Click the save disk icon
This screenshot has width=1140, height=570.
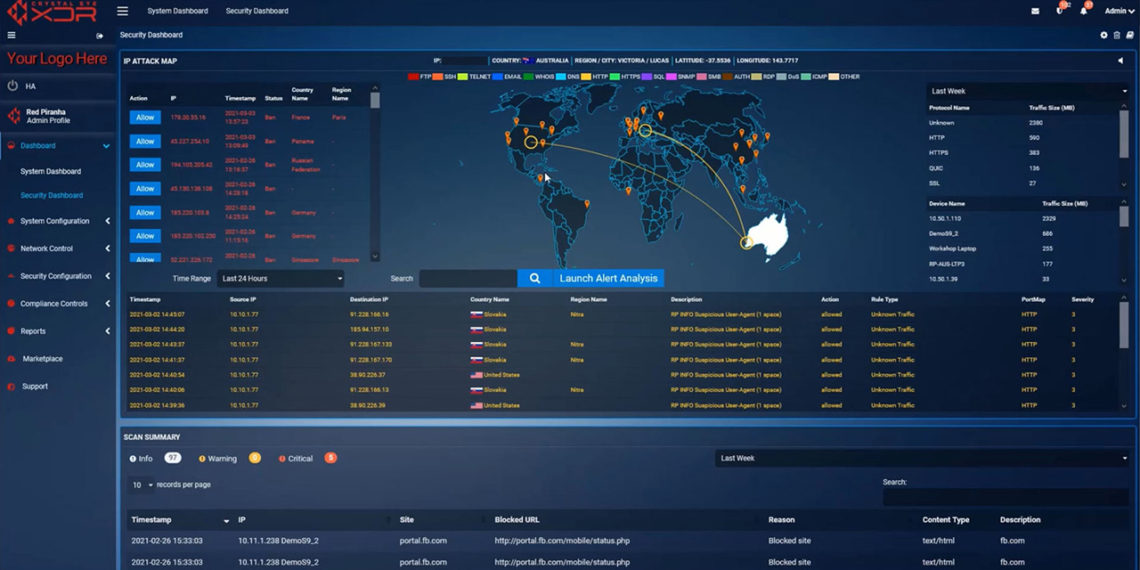[1129, 35]
